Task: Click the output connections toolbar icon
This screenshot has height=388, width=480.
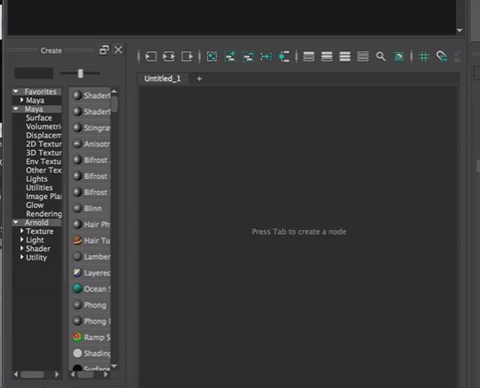Action: click(187, 56)
